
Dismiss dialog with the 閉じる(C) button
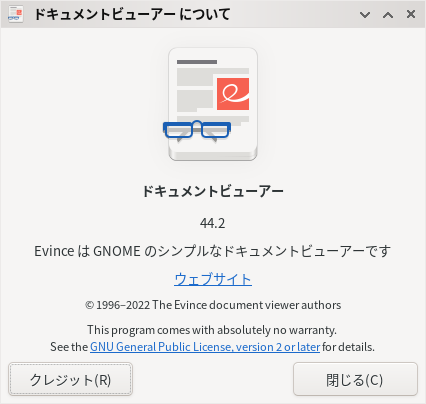pos(355,379)
